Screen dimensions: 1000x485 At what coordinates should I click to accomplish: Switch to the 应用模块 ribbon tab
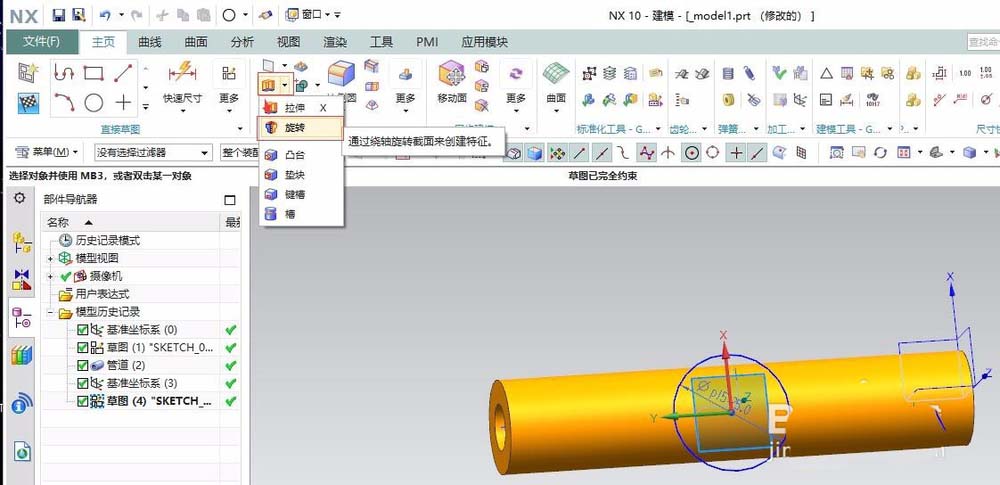485,43
